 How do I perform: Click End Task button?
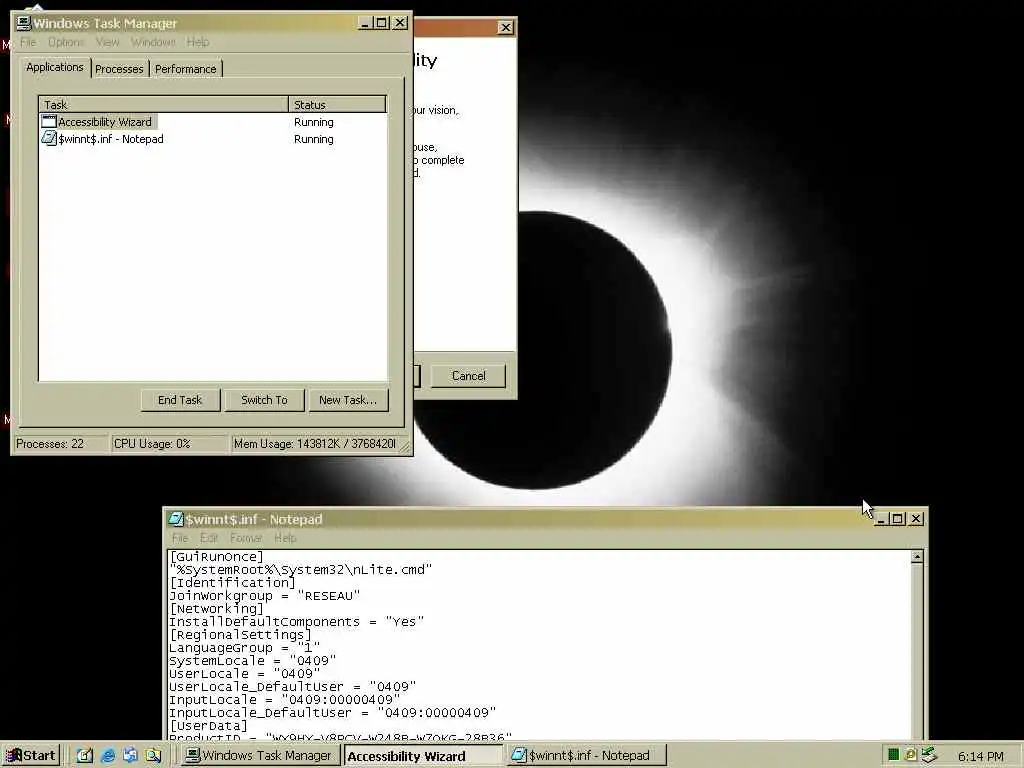click(180, 400)
